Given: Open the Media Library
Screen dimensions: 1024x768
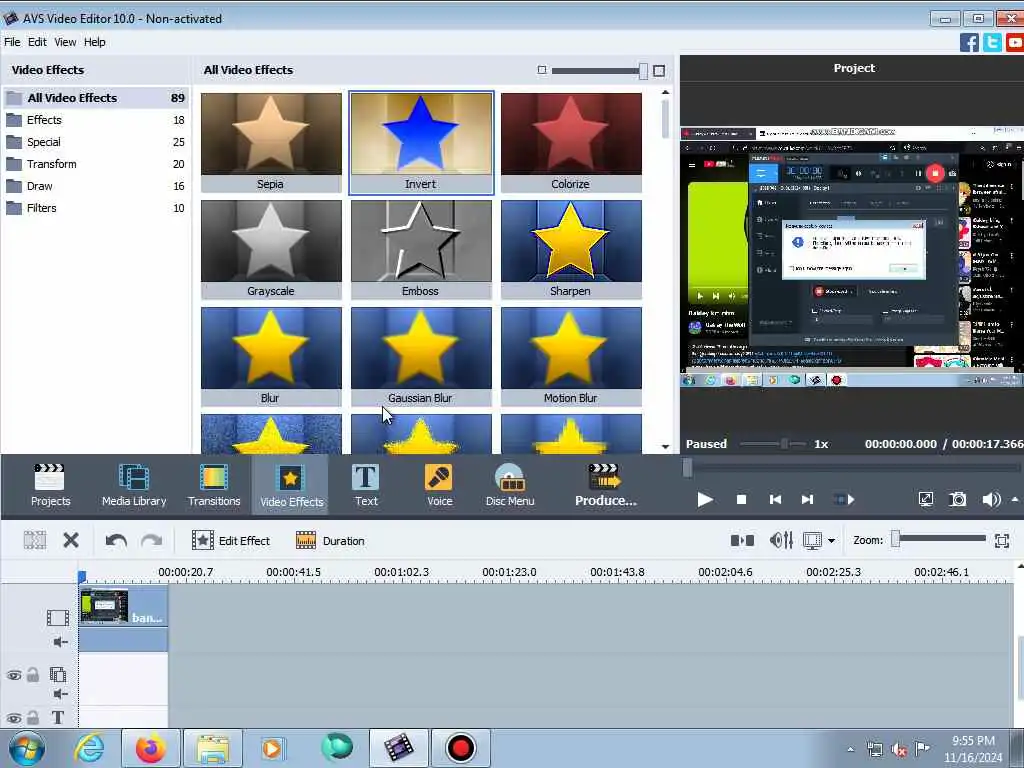Looking at the screenshot, I should (134, 485).
